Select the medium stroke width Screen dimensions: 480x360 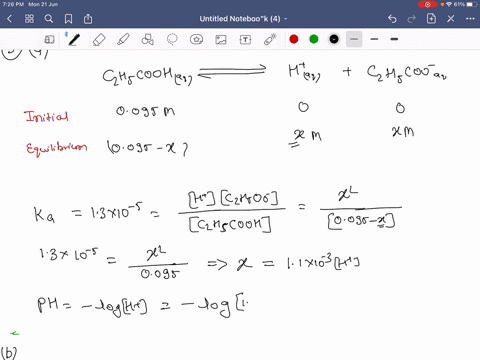pyautogui.click(x=374, y=39)
